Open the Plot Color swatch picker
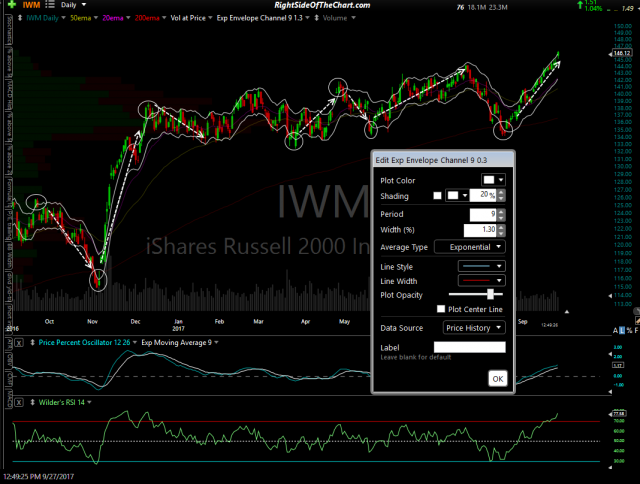640x484 pixels. (x=494, y=179)
